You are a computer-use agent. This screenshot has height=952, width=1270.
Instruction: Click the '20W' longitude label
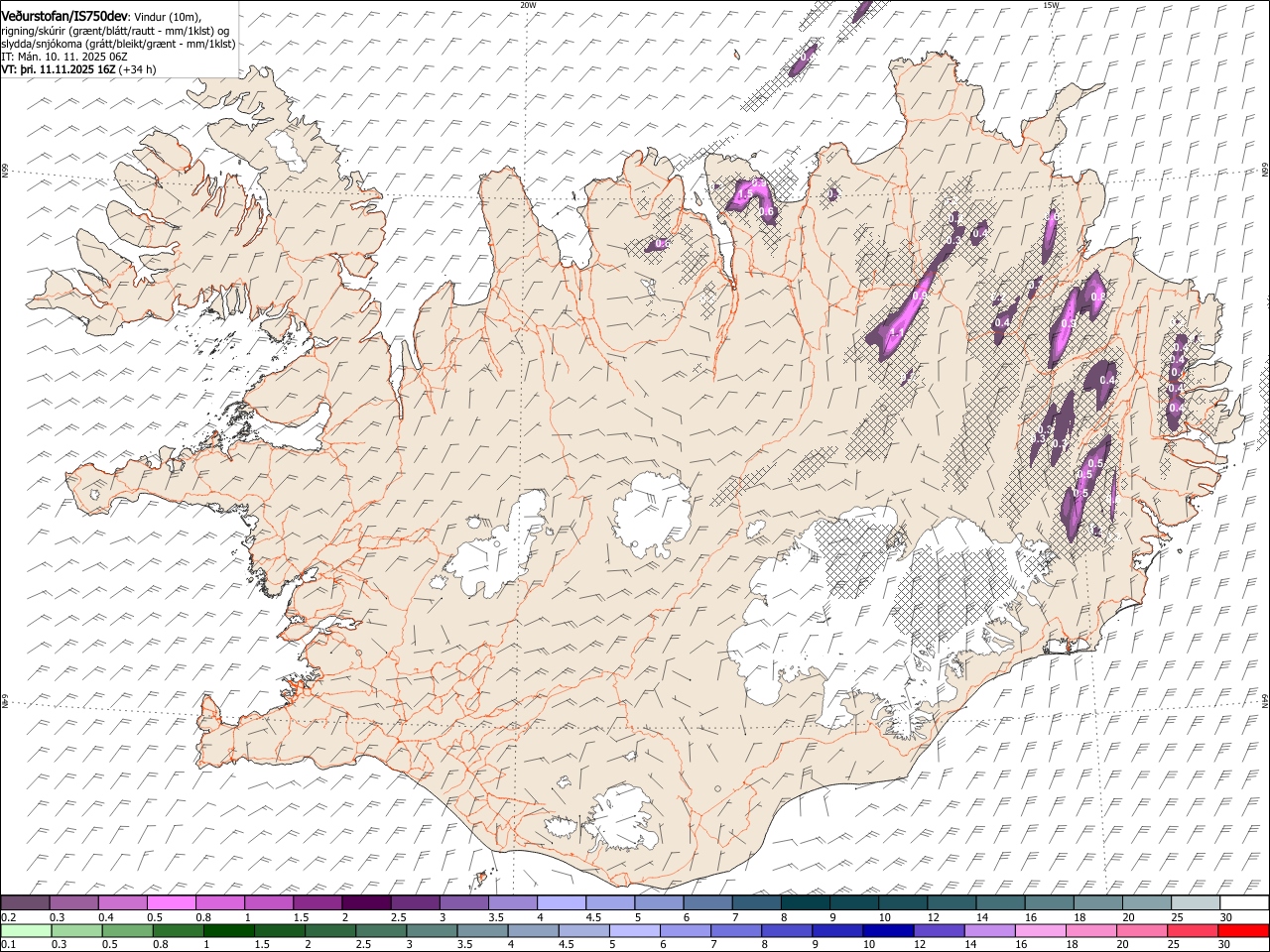528,5
